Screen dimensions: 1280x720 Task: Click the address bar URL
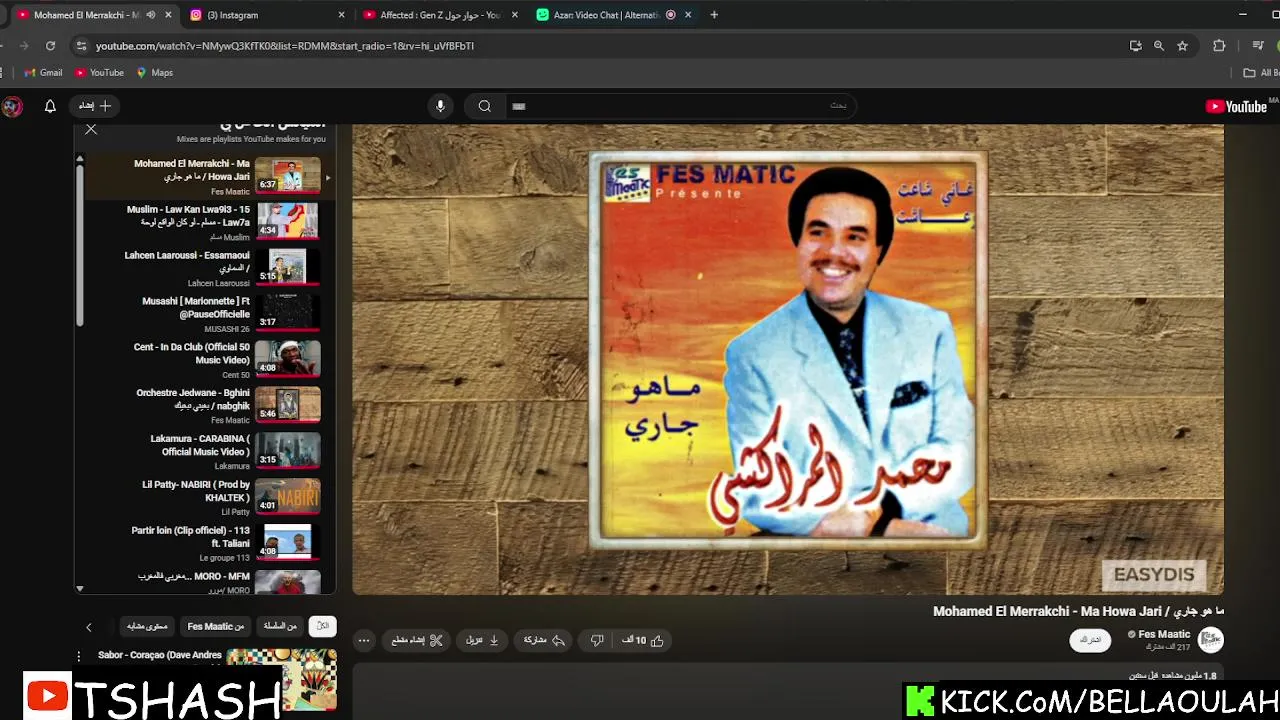point(285,46)
